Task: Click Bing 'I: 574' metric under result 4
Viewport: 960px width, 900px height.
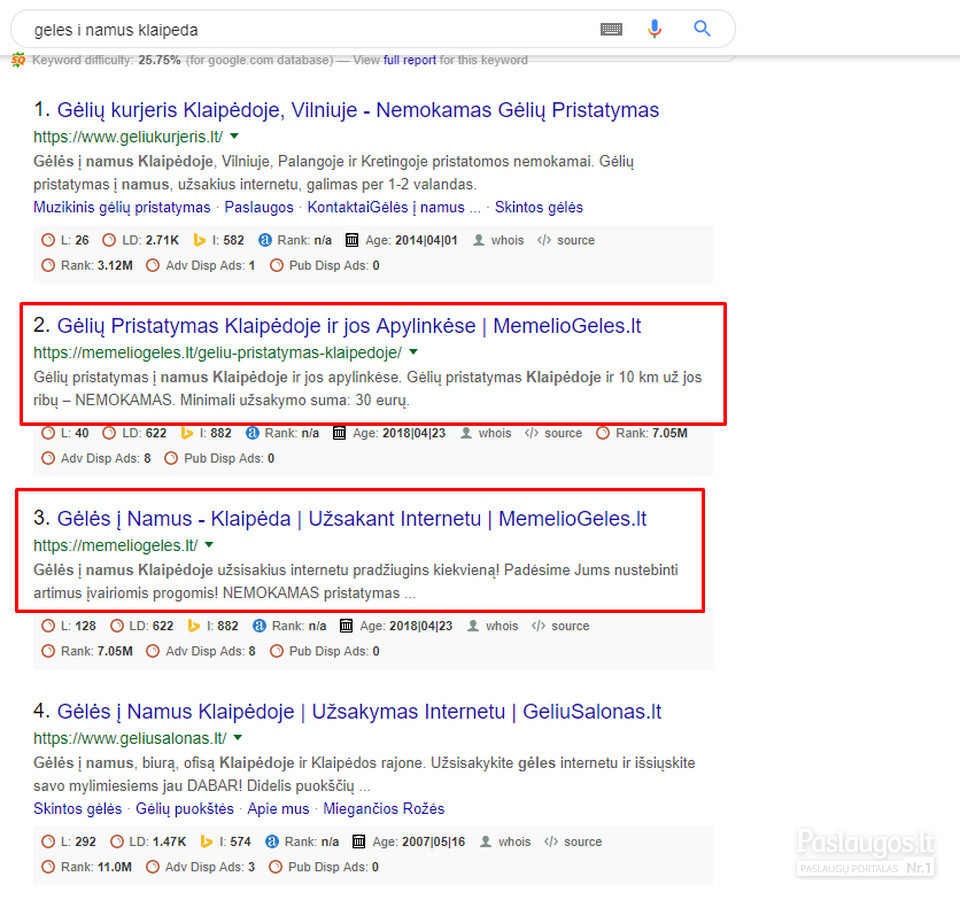Action: click(x=225, y=842)
